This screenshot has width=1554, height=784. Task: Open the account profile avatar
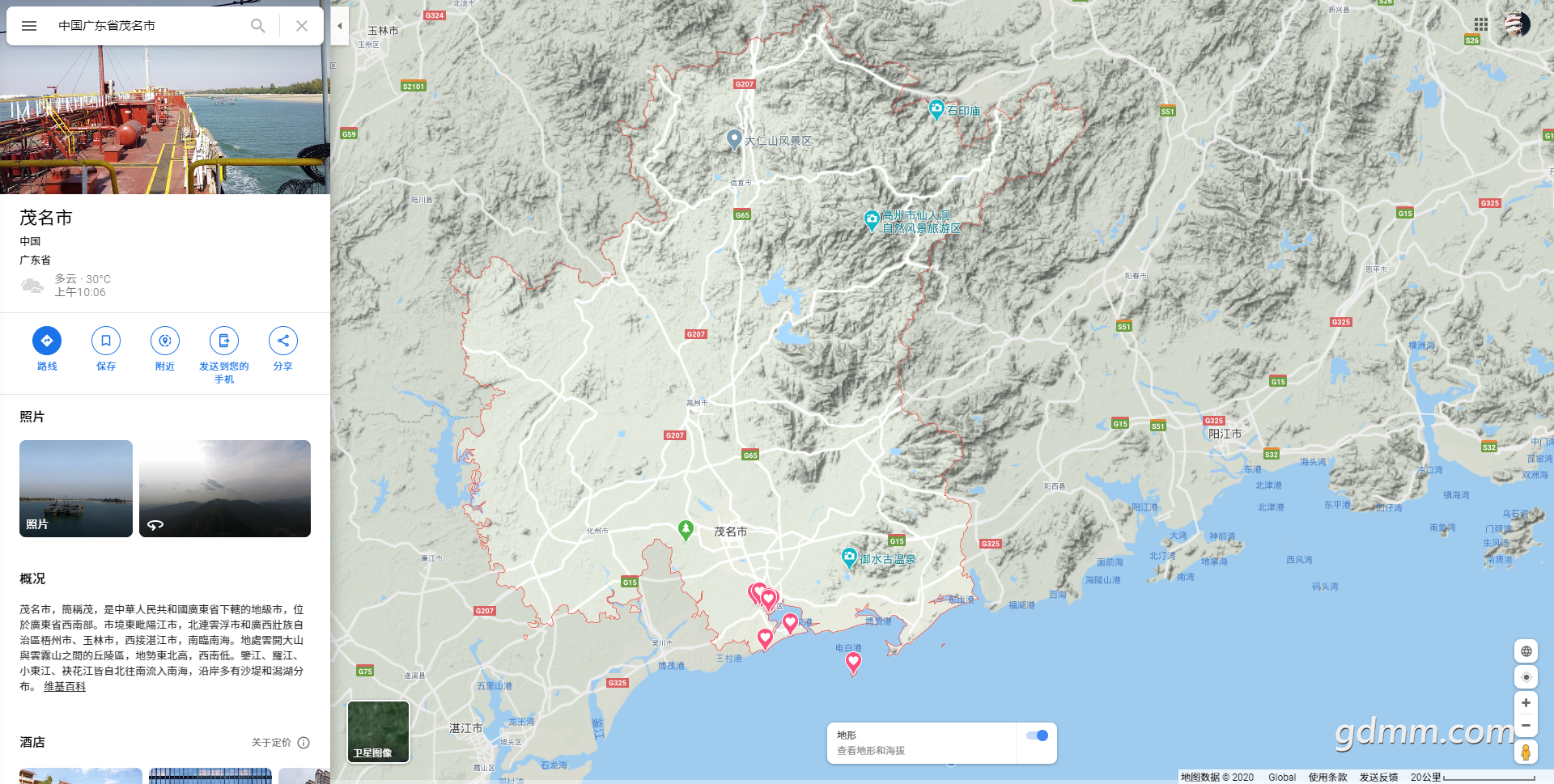(x=1517, y=24)
